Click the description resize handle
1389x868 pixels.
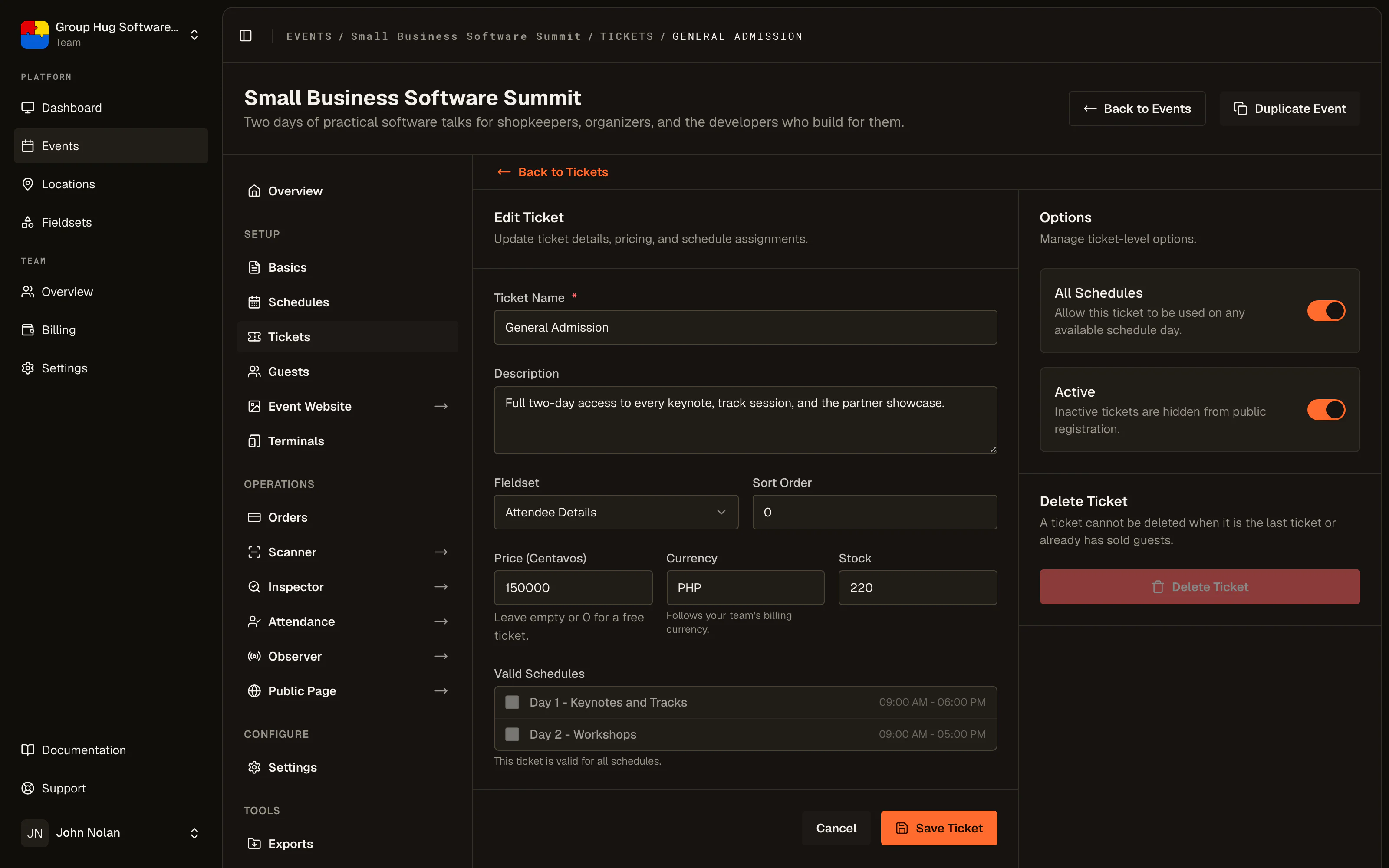(x=993, y=450)
